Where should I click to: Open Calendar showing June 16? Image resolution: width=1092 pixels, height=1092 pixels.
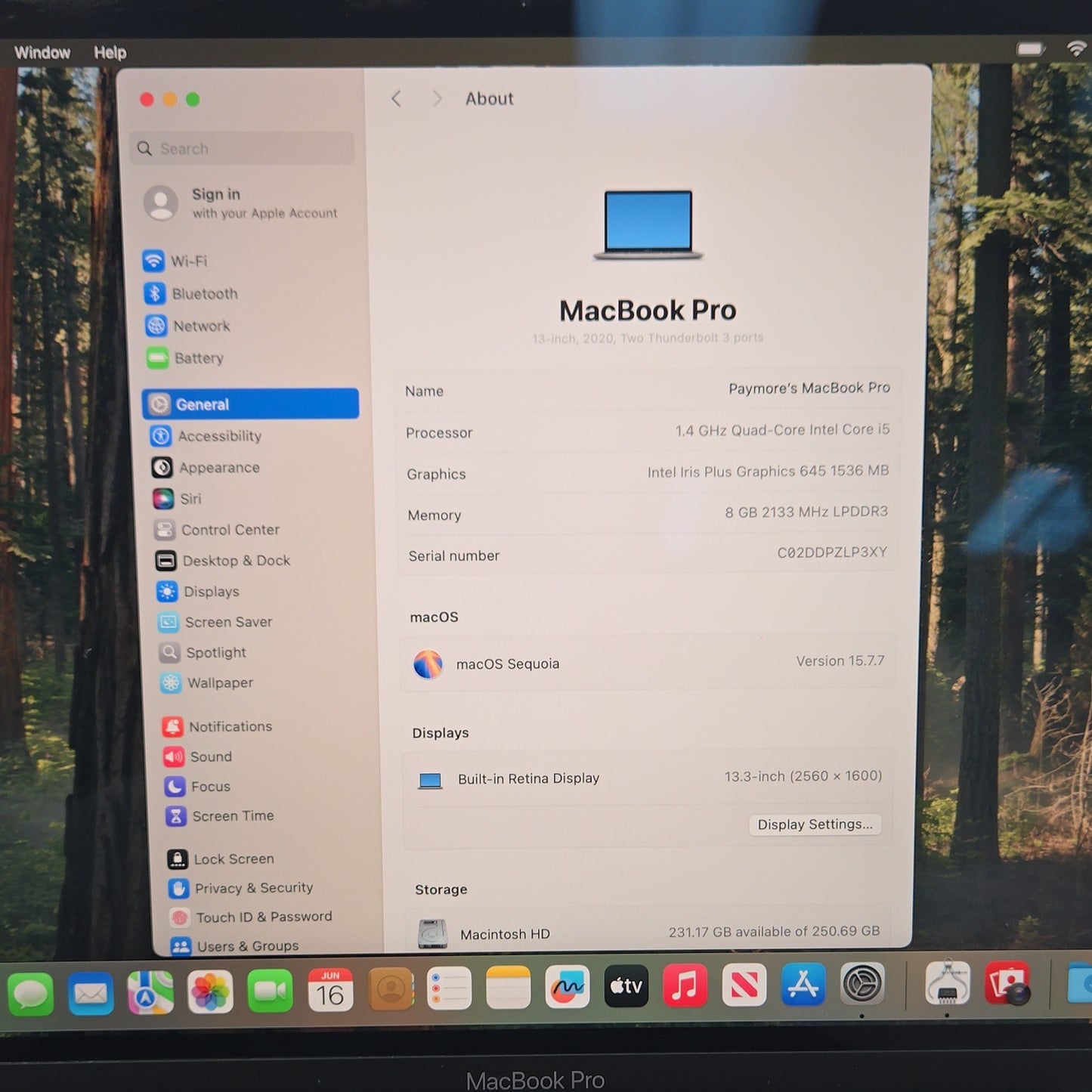tap(330, 990)
